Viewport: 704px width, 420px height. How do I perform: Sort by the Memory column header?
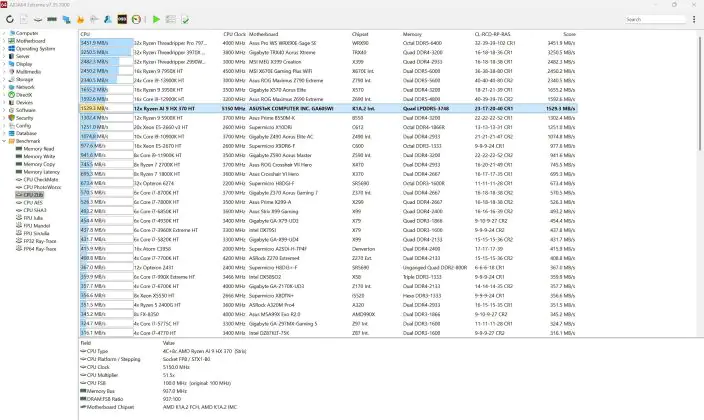tap(412, 34)
